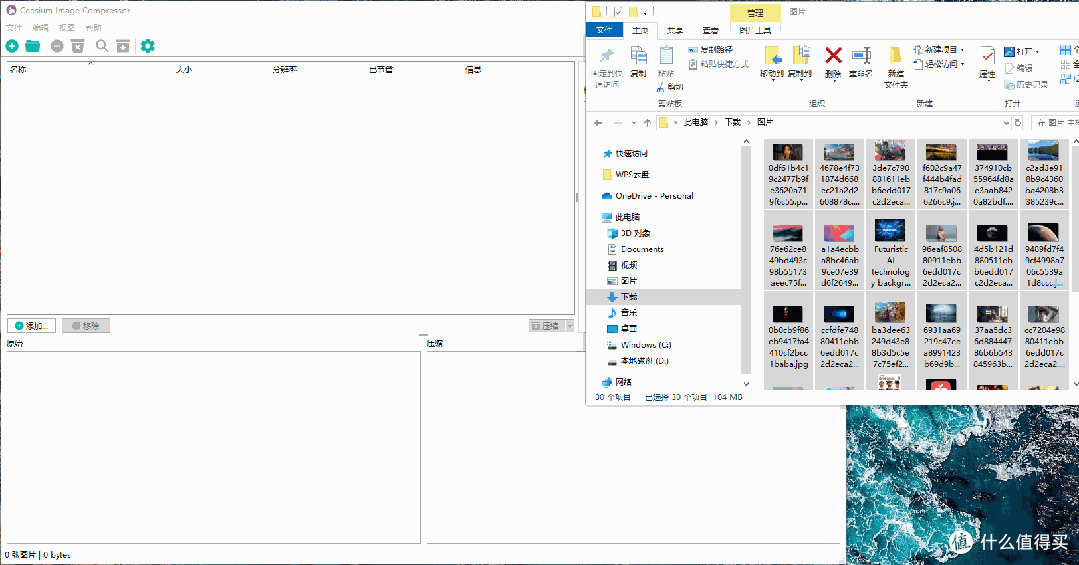Expand the 轻松访问 easy access dropdown
The width and height of the screenshot is (1079, 565).
(x=962, y=64)
